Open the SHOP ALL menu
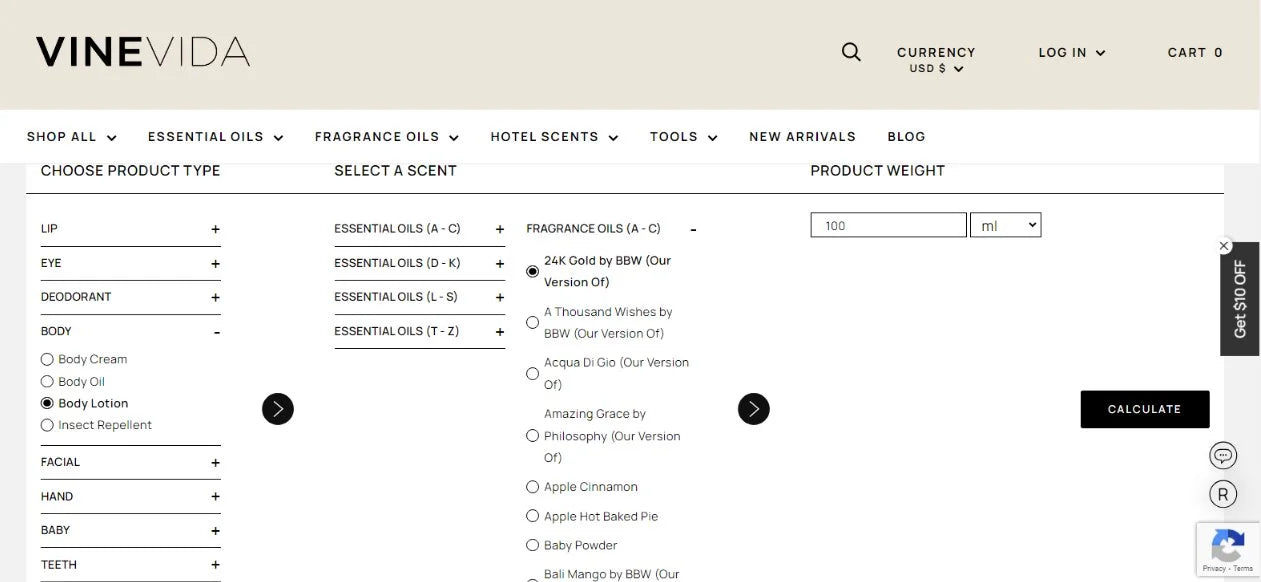This screenshot has width=1261, height=582. (72, 137)
